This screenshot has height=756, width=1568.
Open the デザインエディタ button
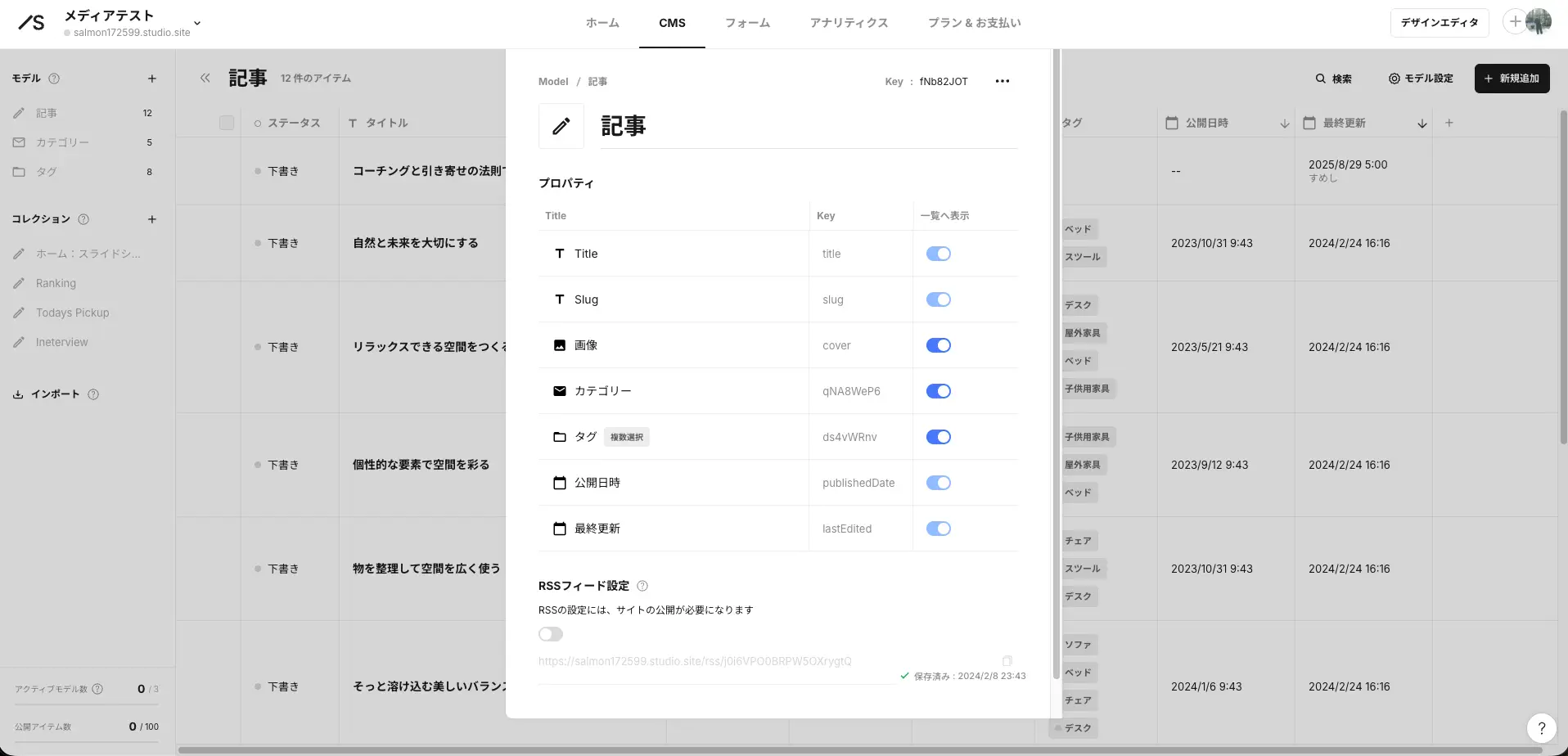point(1439,23)
